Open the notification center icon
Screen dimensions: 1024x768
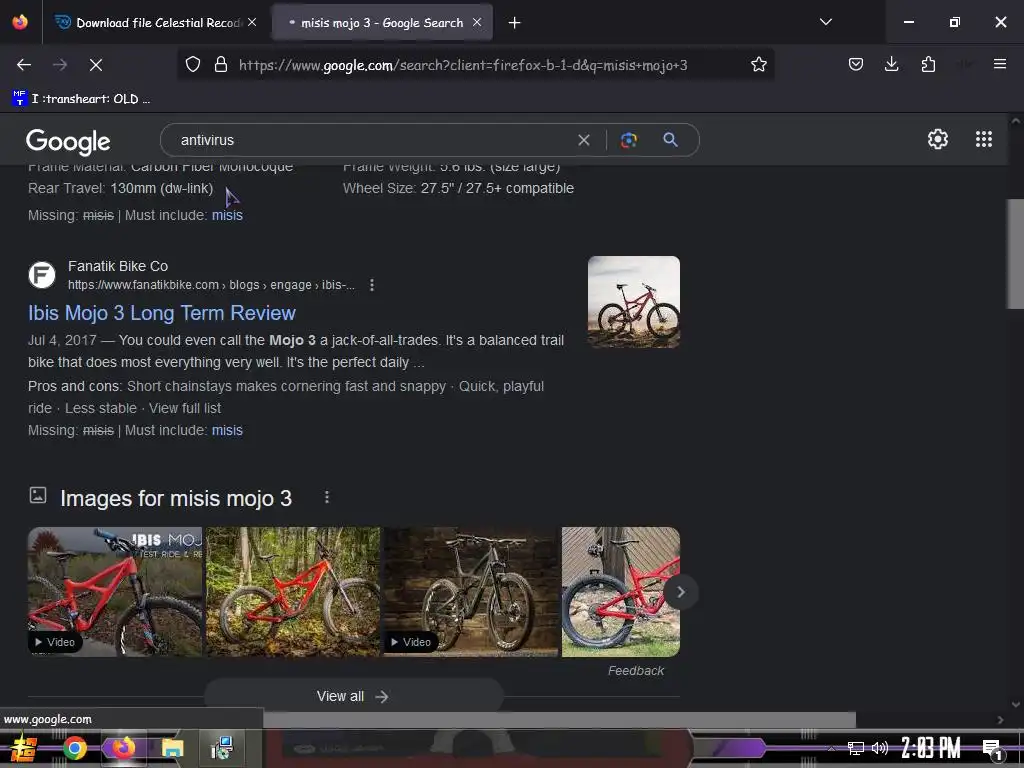coord(993,749)
